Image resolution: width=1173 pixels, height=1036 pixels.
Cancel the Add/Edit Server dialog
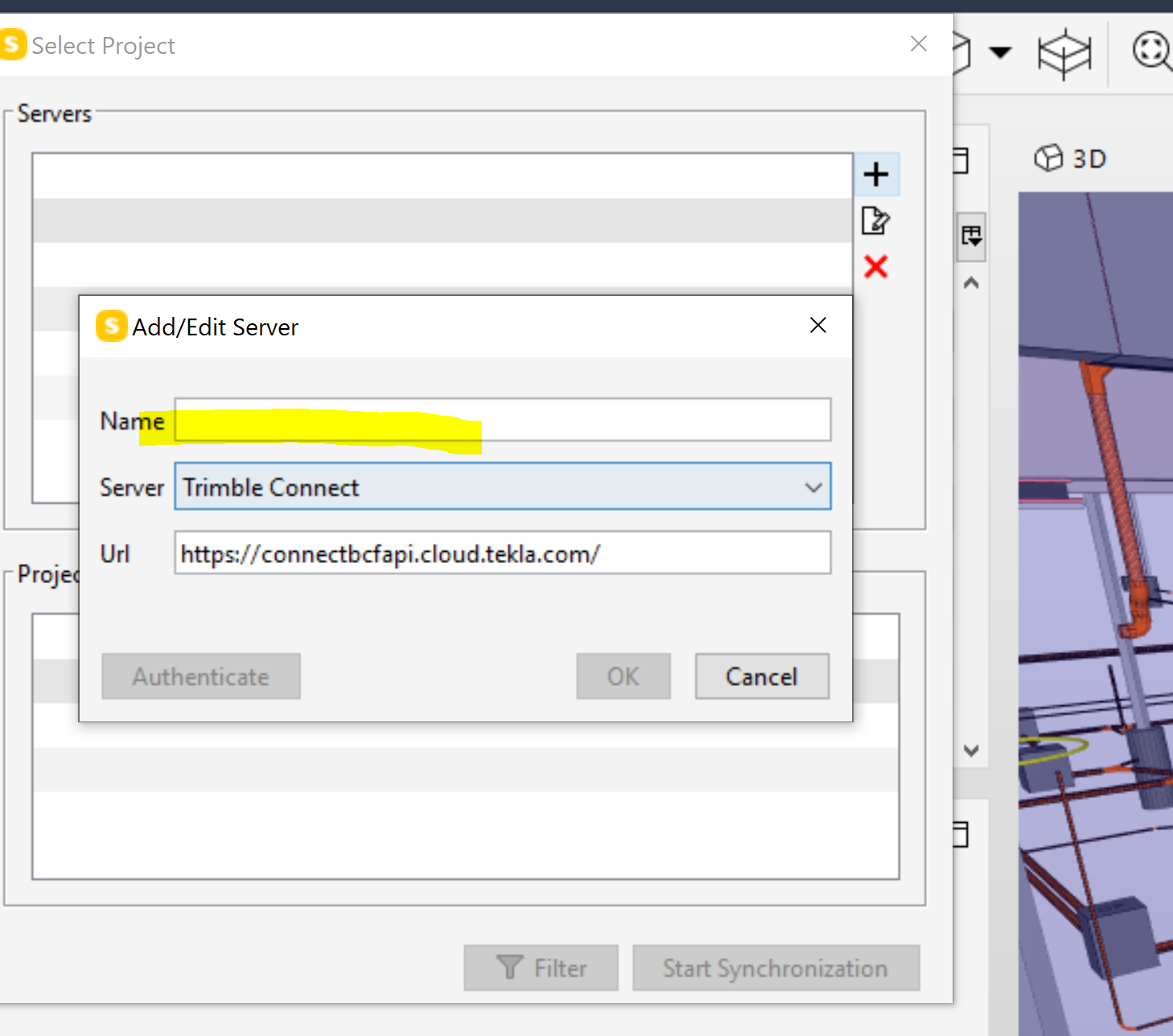762,676
